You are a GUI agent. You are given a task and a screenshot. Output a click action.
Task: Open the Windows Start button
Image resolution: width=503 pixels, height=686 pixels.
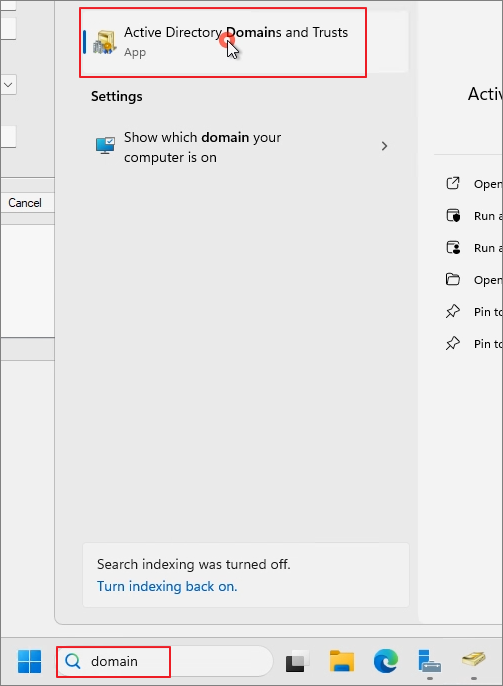pyautogui.click(x=30, y=661)
